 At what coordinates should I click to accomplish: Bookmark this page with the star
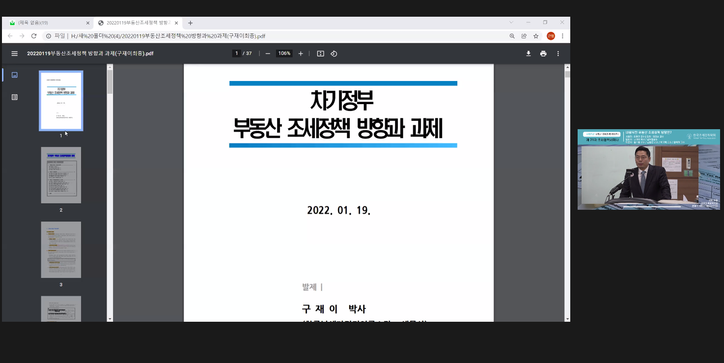536,36
